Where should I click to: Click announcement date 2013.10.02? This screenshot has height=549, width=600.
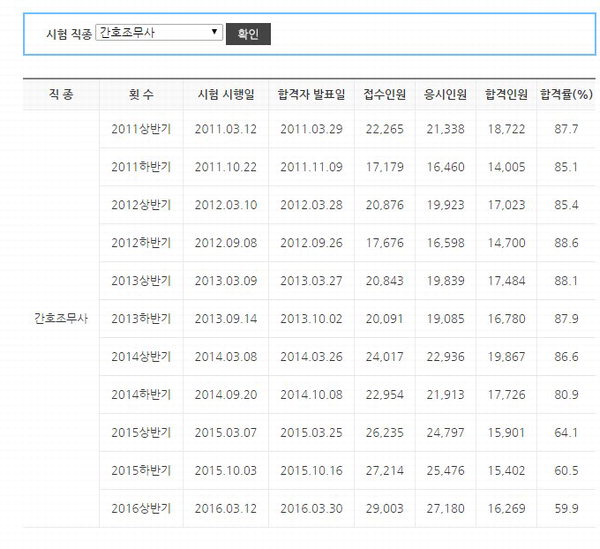(311, 319)
